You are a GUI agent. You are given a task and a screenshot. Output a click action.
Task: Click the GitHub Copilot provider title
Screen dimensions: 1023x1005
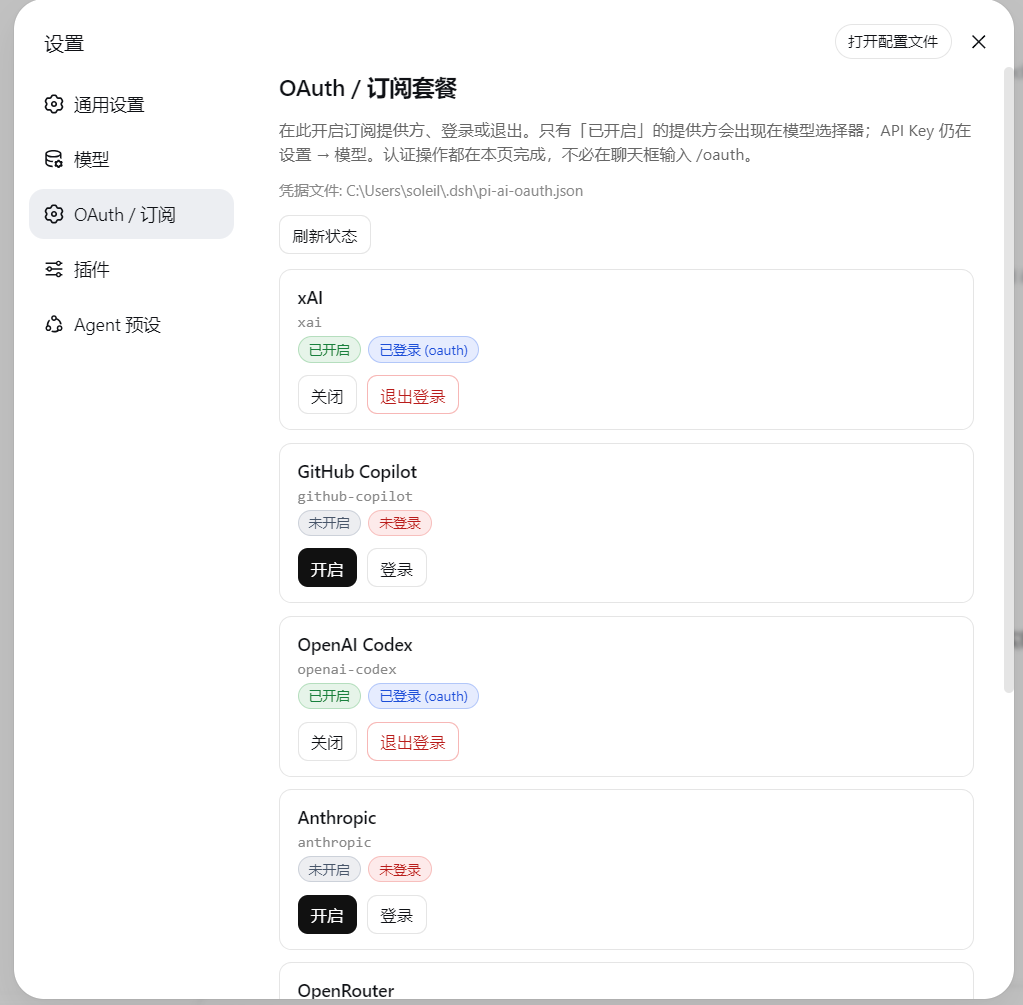tap(357, 472)
